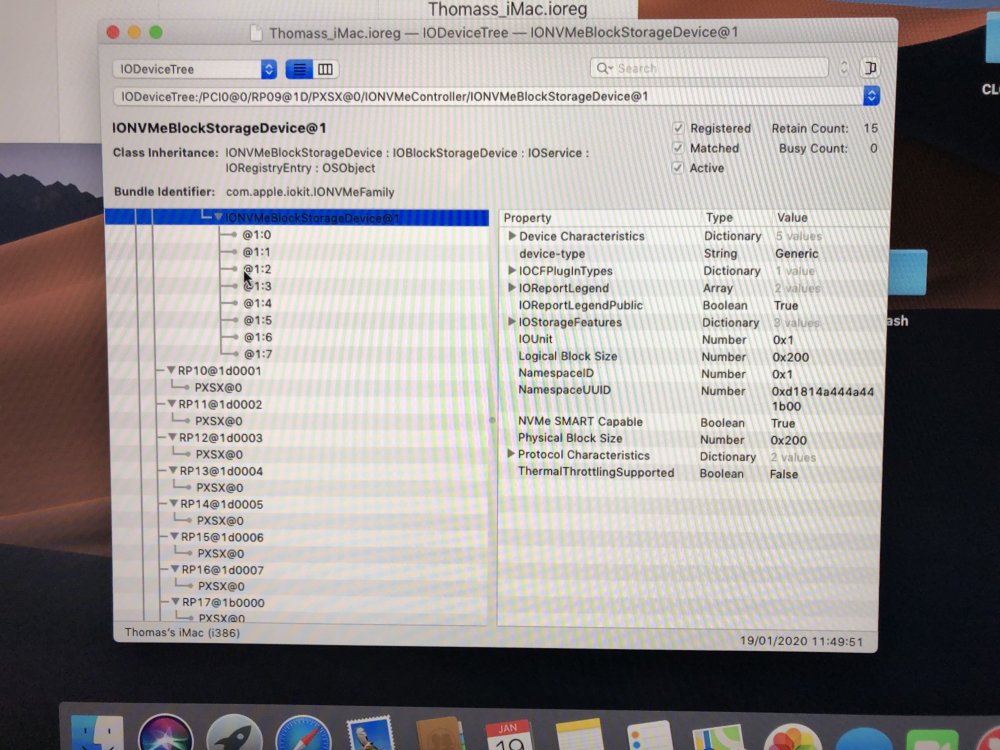Select tree item @1:5
This screenshot has width=1000, height=750.
click(x=258, y=320)
